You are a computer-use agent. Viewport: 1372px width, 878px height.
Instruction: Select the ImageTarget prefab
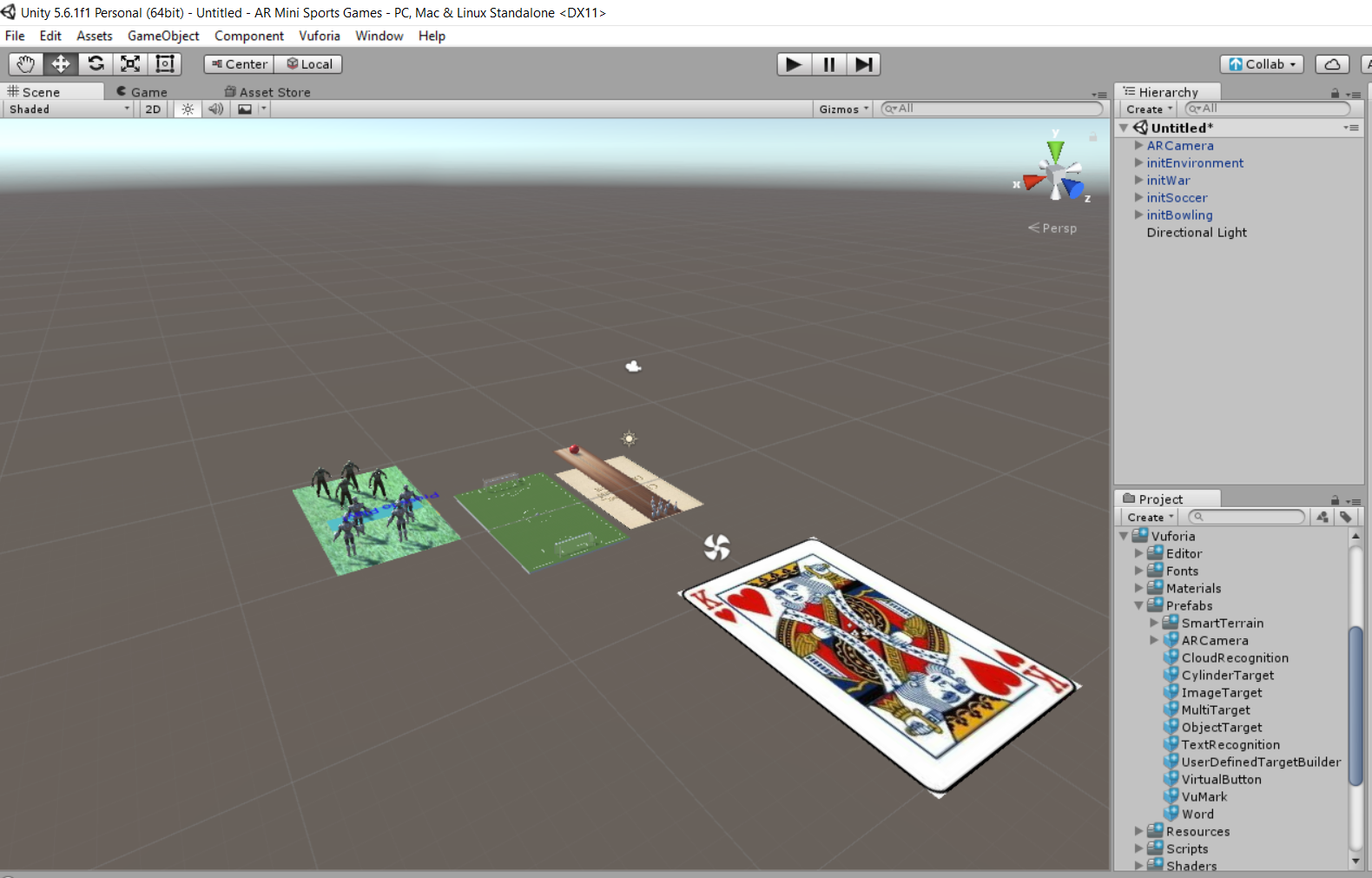1221,693
